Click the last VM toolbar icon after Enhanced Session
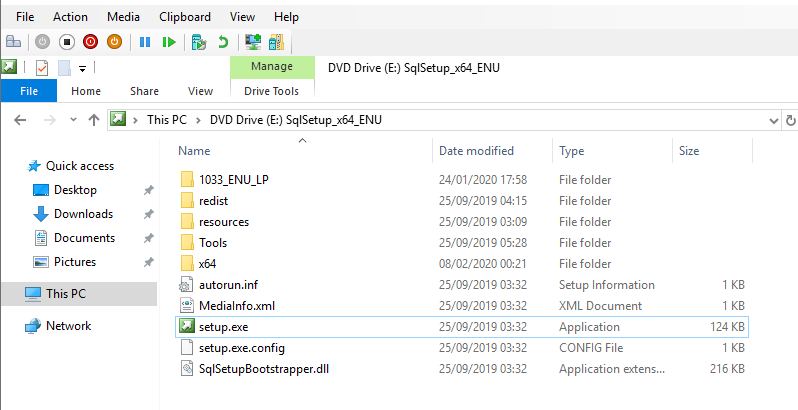The height and width of the screenshot is (410, 798). click(276, 42)
